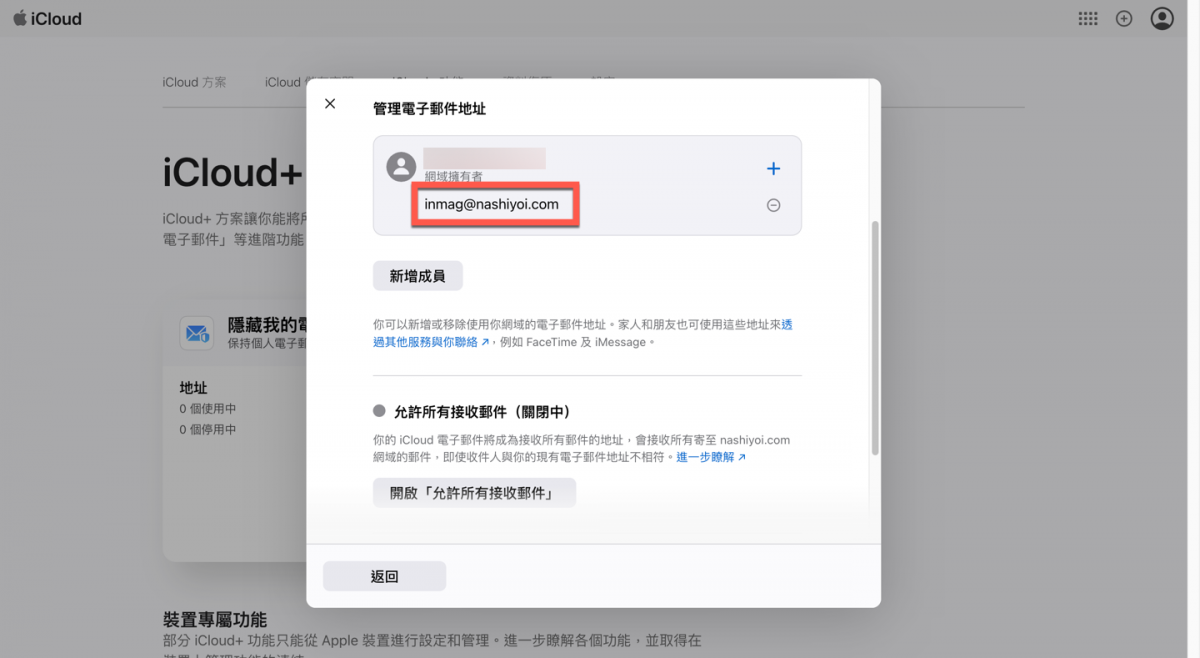Screen dimensions: 1200x658
Task: Open the 進一步瞭解 link
Action: (x=711, y=457)
